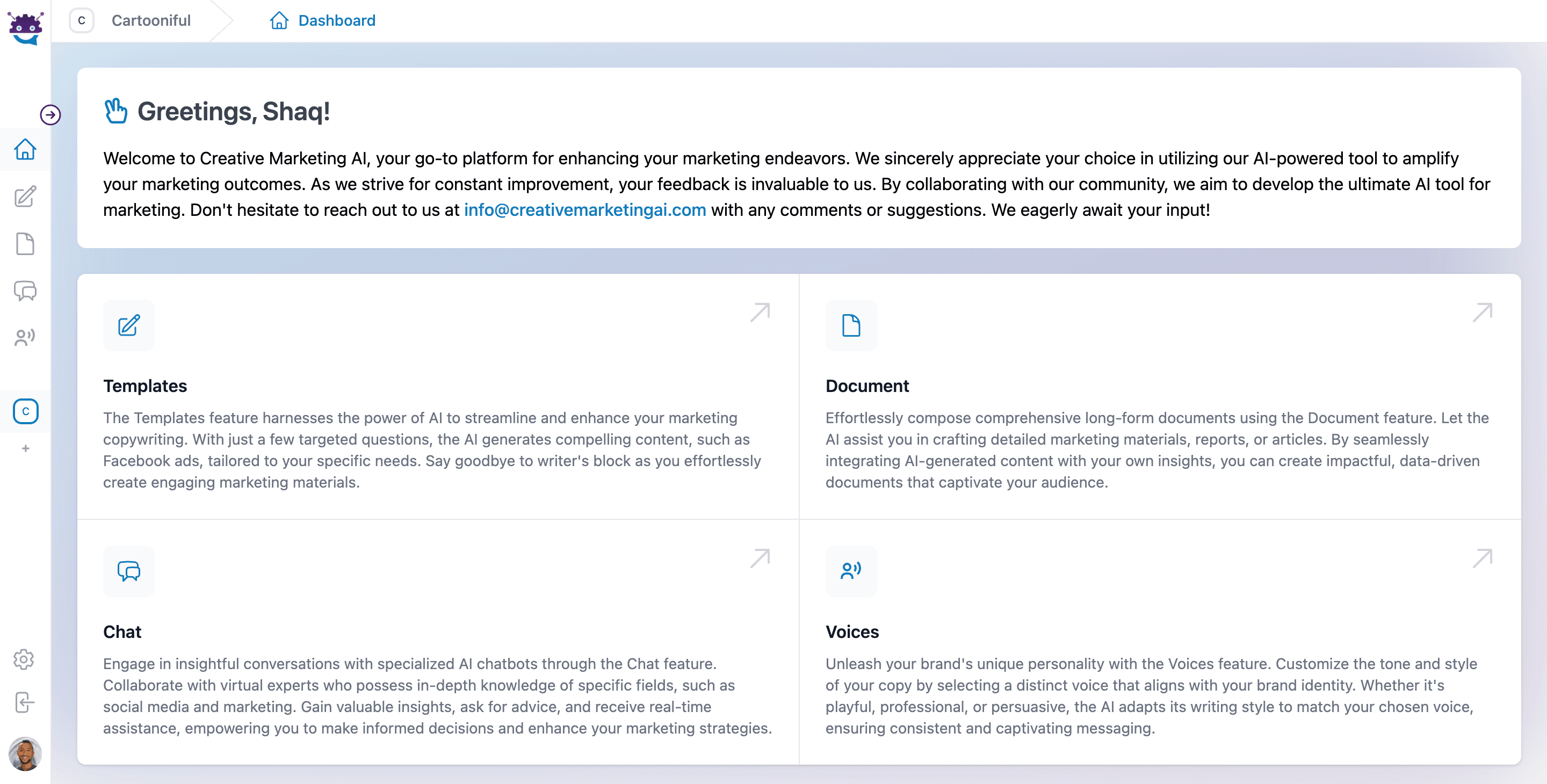Click the info@creativemarketingai.com email link
The height and width of the screenshot is (784, 1547).
pyautogui.click(x=584, y=210)
